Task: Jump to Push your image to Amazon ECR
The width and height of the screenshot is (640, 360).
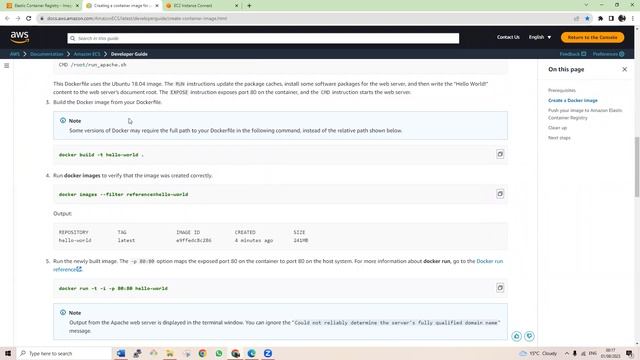Action: coord(585,114)
